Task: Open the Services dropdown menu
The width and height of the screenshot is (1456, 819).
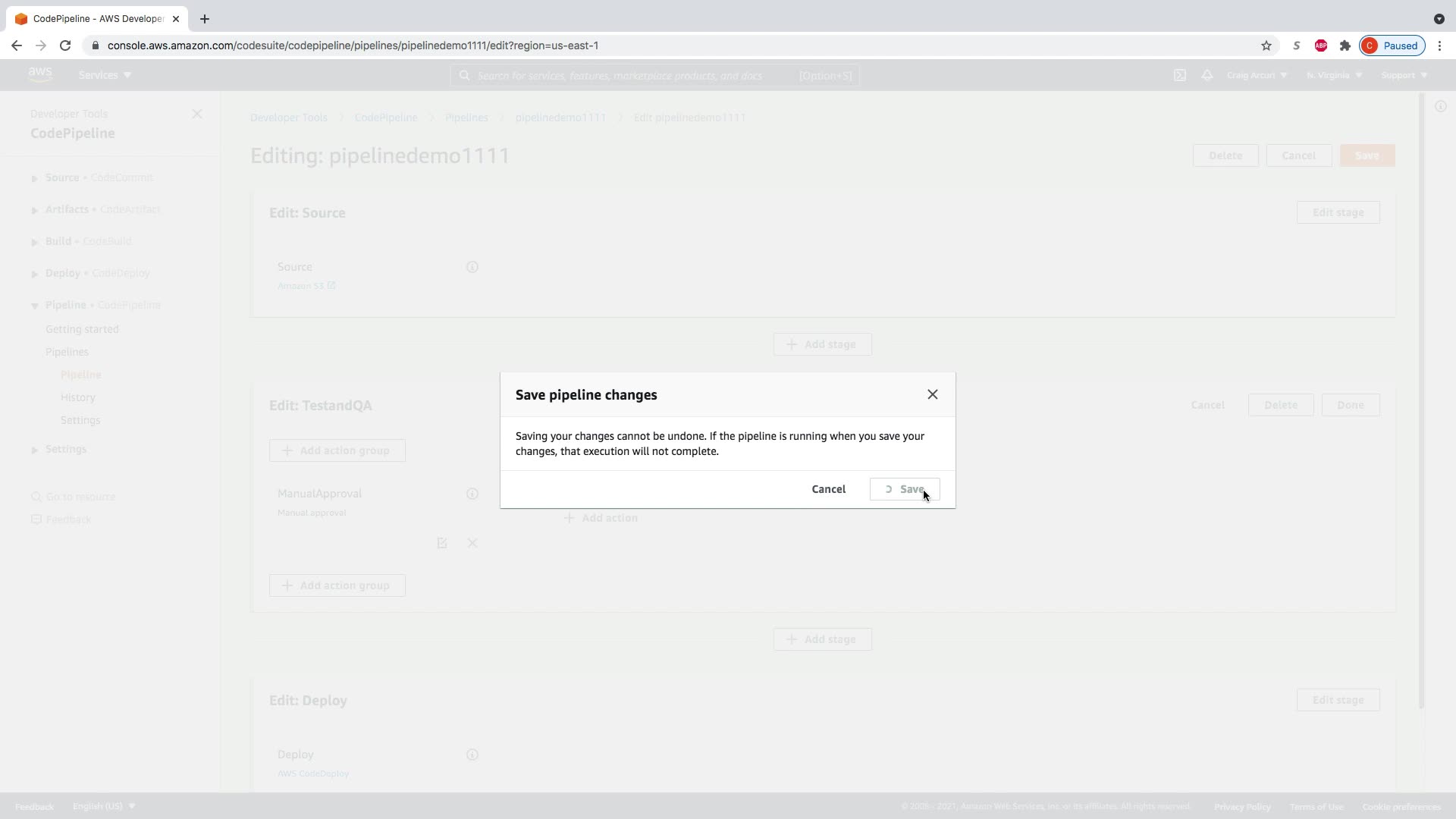Action: tap(105, 75)
